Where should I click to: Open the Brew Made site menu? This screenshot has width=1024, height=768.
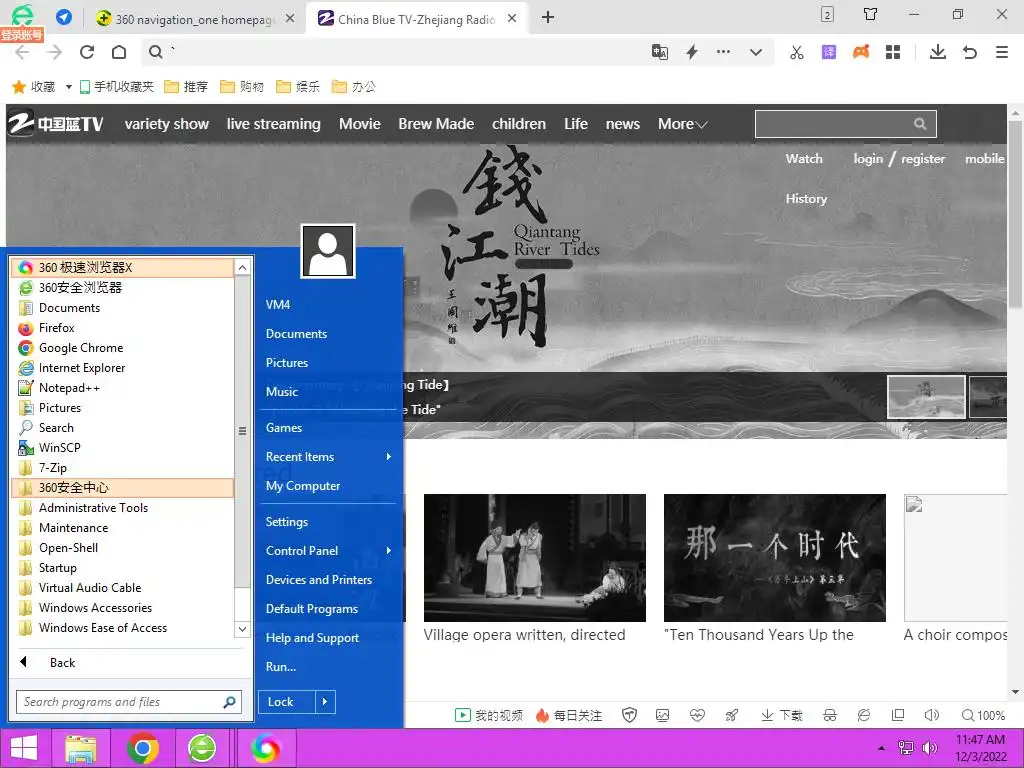coord(436,124)
